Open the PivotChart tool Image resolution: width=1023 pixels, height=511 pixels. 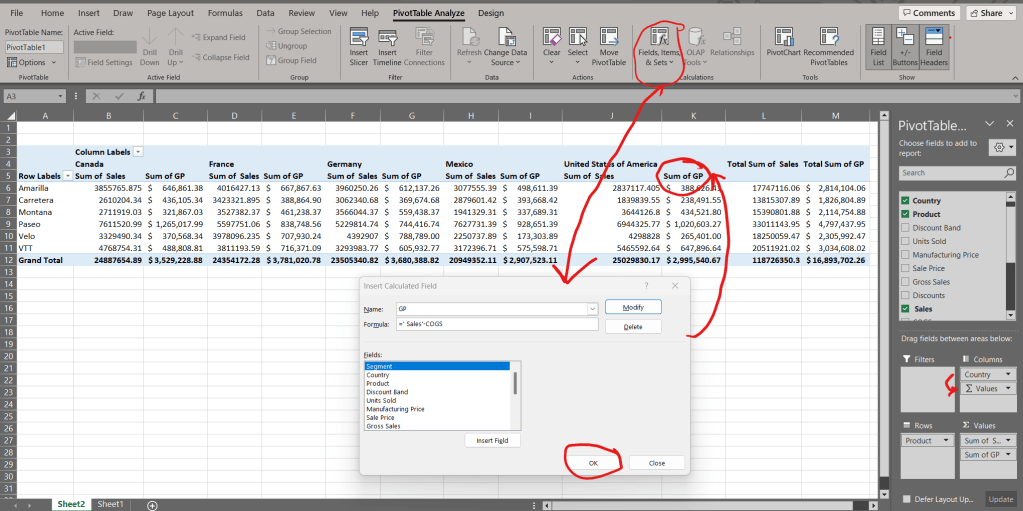783,36
